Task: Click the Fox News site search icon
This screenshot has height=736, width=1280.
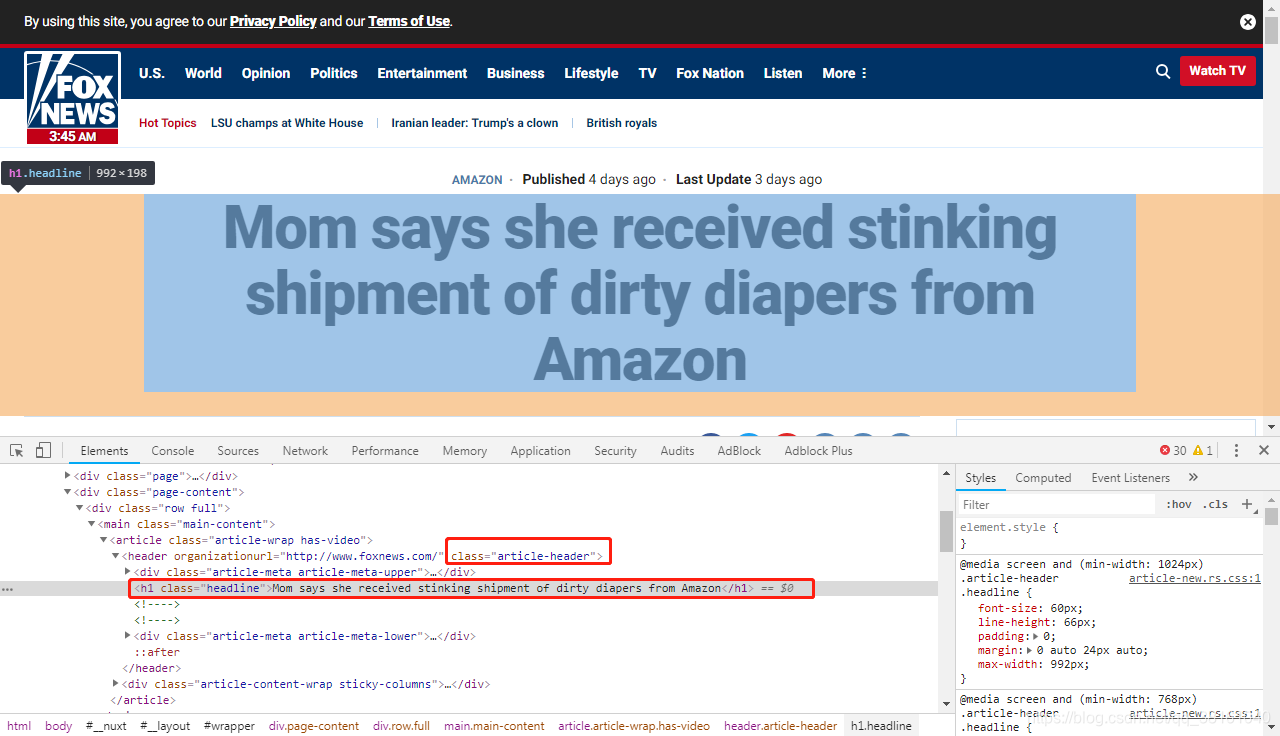Action: pyautogui.click(x=1163, y=71)
